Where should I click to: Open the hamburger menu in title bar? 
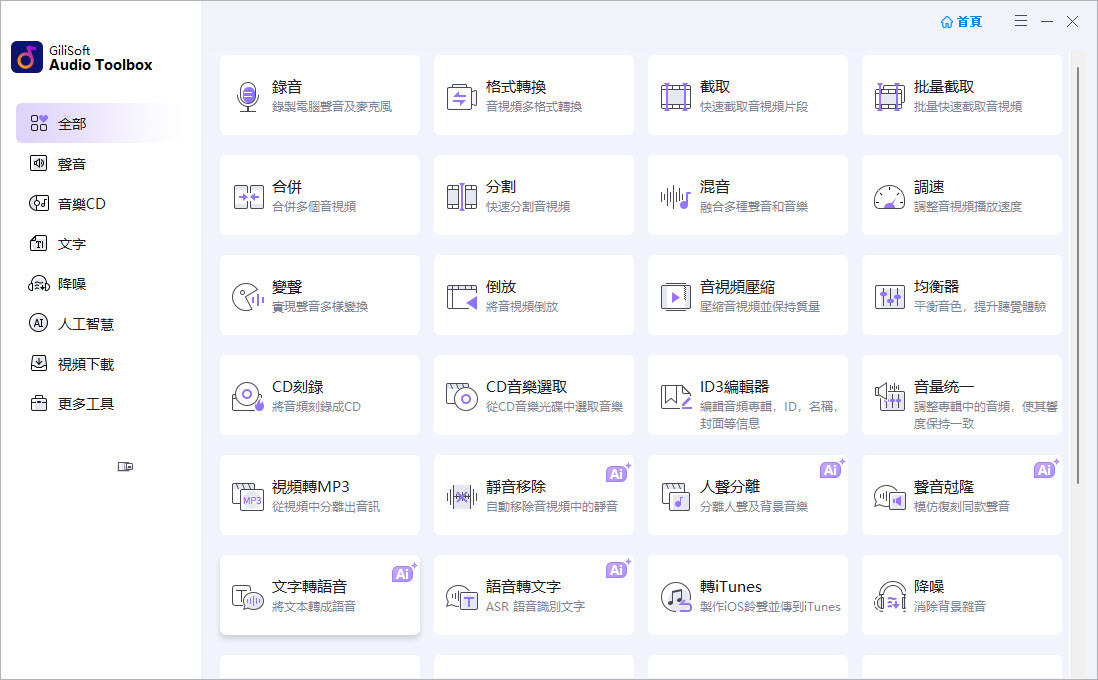[x=1021, y=21]
